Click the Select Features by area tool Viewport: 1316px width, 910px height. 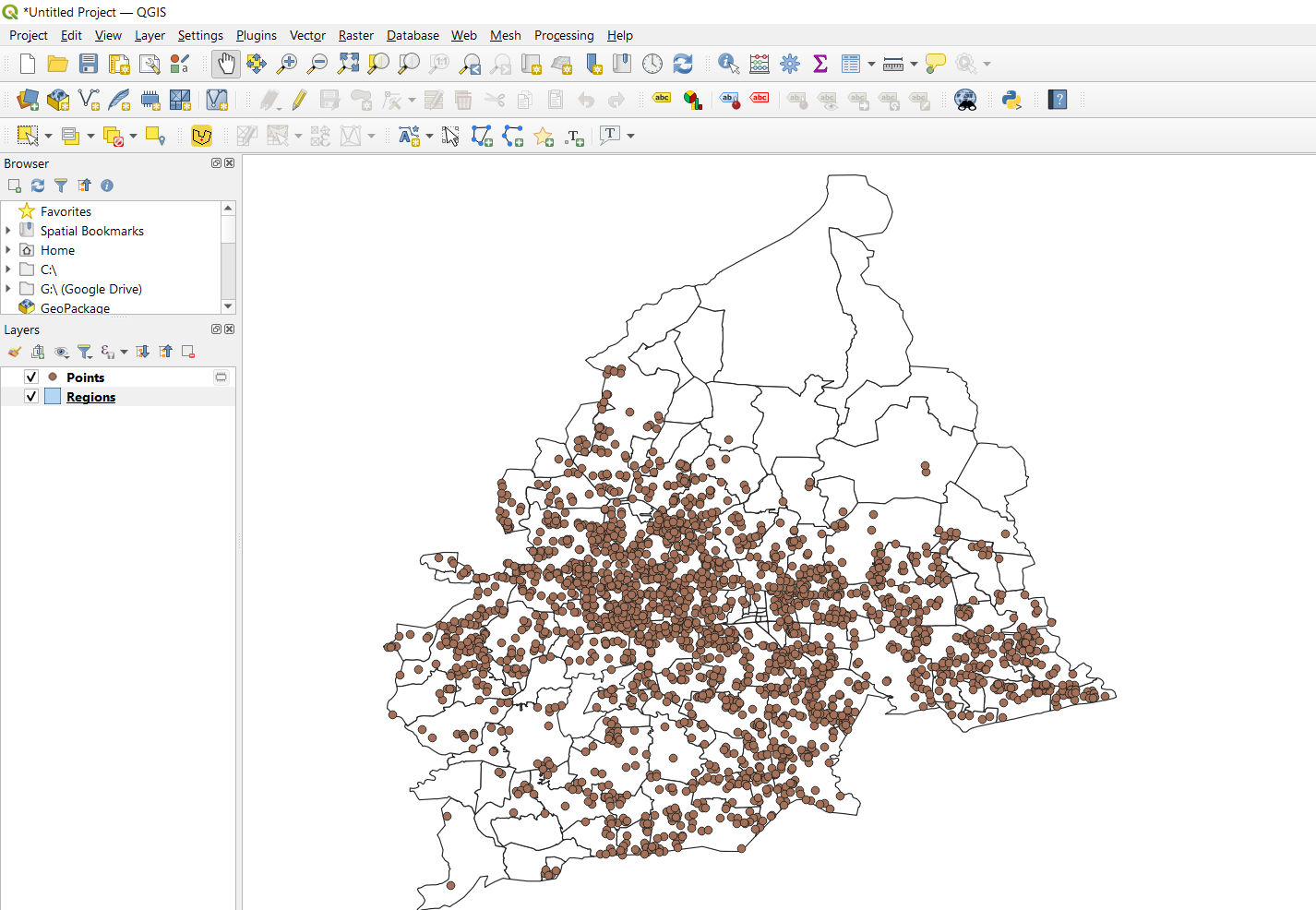click(x=28, y=136)
